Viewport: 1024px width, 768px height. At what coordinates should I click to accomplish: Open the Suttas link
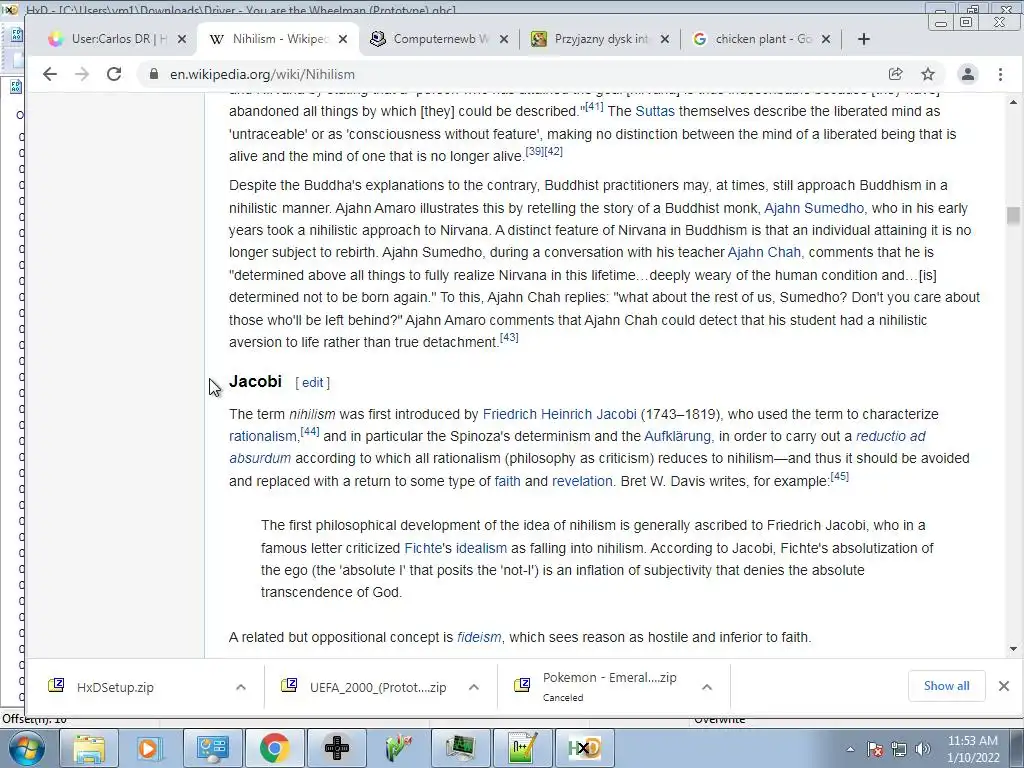(655, 111)
